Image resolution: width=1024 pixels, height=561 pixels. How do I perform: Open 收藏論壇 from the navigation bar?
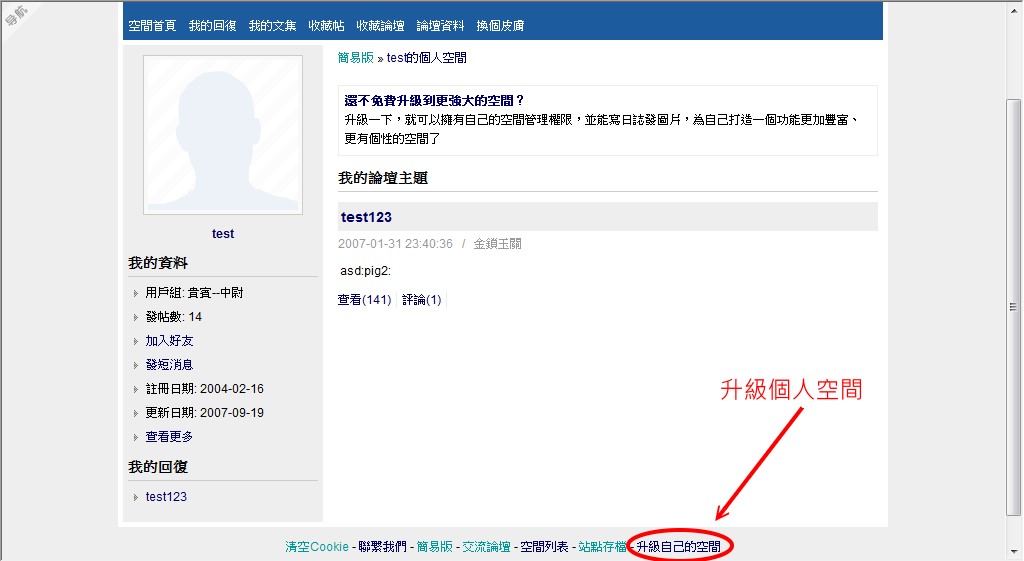pyautogui.click(x=380, y=26)
